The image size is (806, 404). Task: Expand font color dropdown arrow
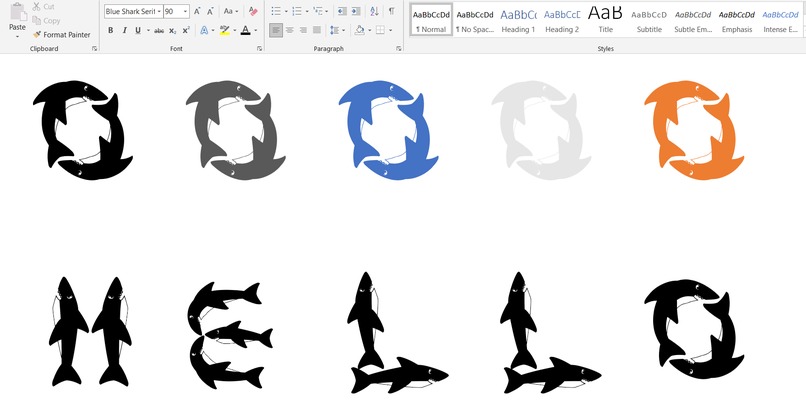[x=256, y=31]
